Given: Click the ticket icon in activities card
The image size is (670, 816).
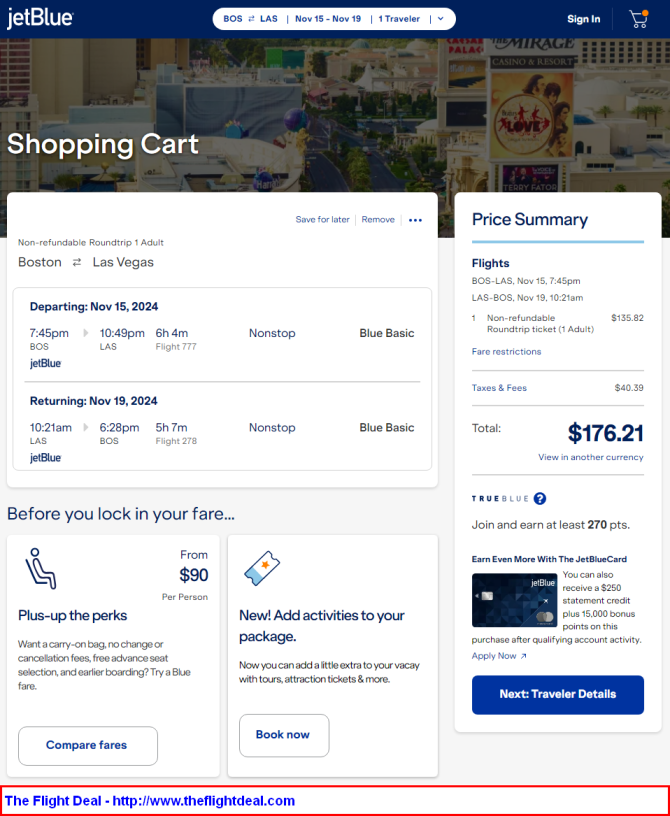Looking at the screenshot, I should click(x=262, y=568).
